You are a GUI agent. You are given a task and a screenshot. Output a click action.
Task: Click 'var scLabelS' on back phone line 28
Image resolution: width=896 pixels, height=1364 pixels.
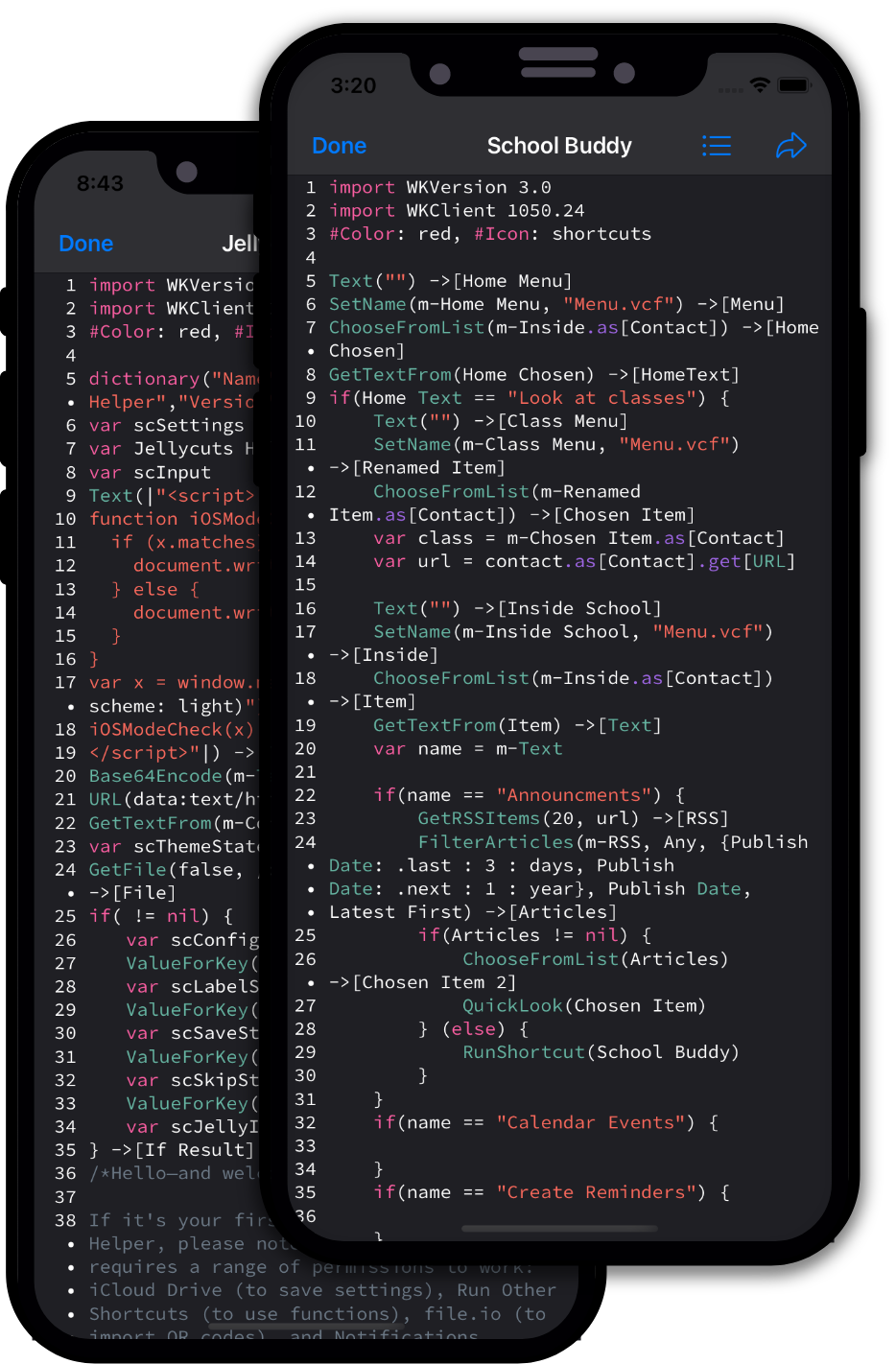[x=192, y=986]
